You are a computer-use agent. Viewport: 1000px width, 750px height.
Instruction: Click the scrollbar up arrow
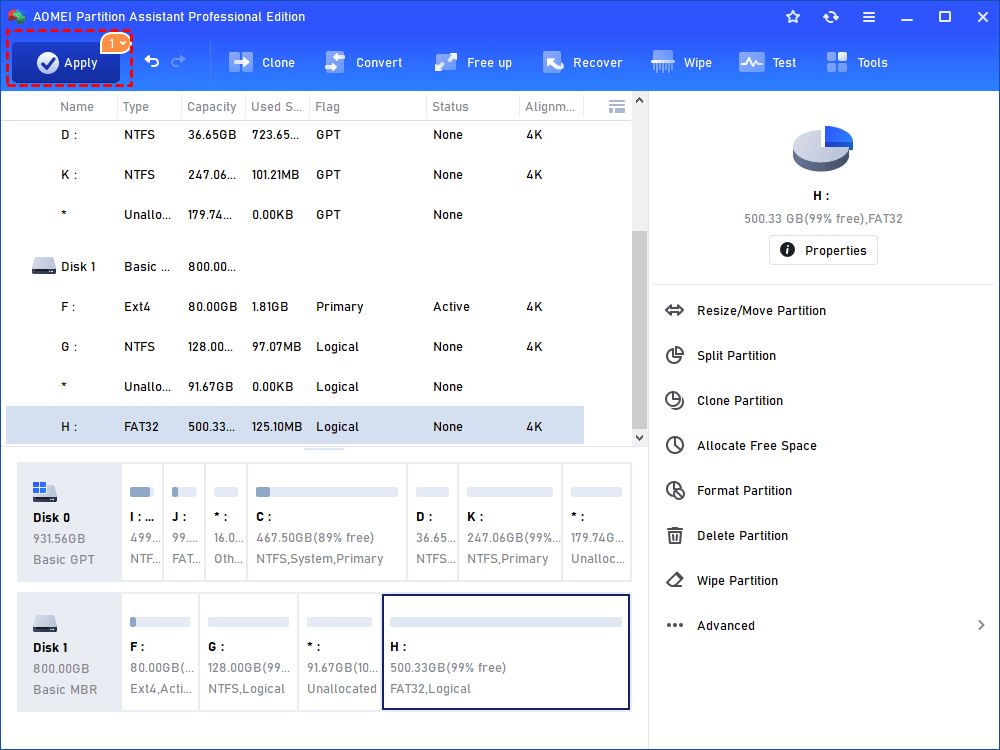tap(640, 101)
